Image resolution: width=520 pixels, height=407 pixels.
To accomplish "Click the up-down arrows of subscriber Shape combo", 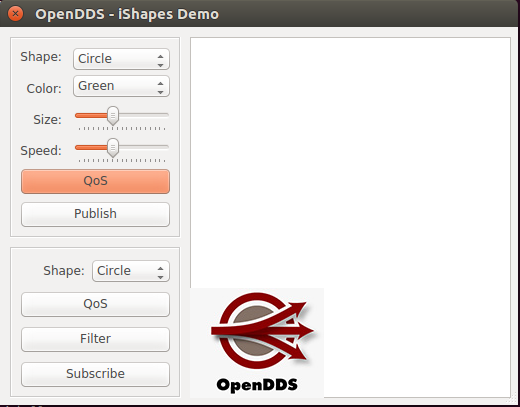I will [x=161, y=272].
